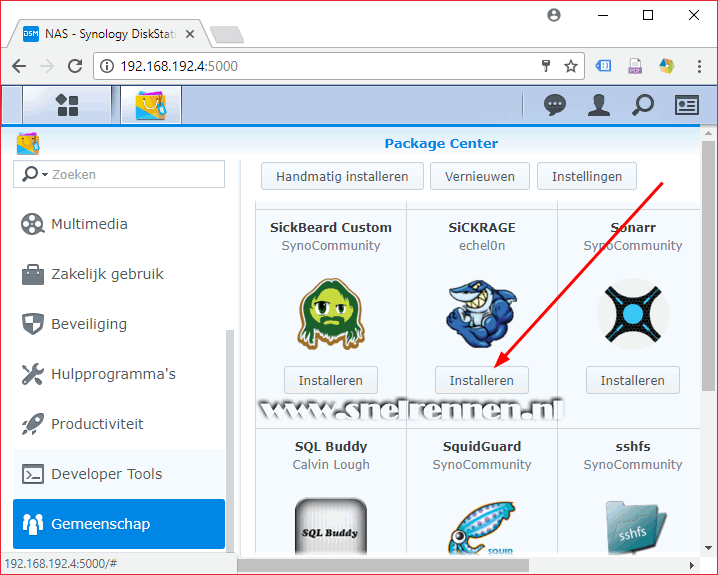
Task: Select Productiviteit category
Action: pos(119,424)
